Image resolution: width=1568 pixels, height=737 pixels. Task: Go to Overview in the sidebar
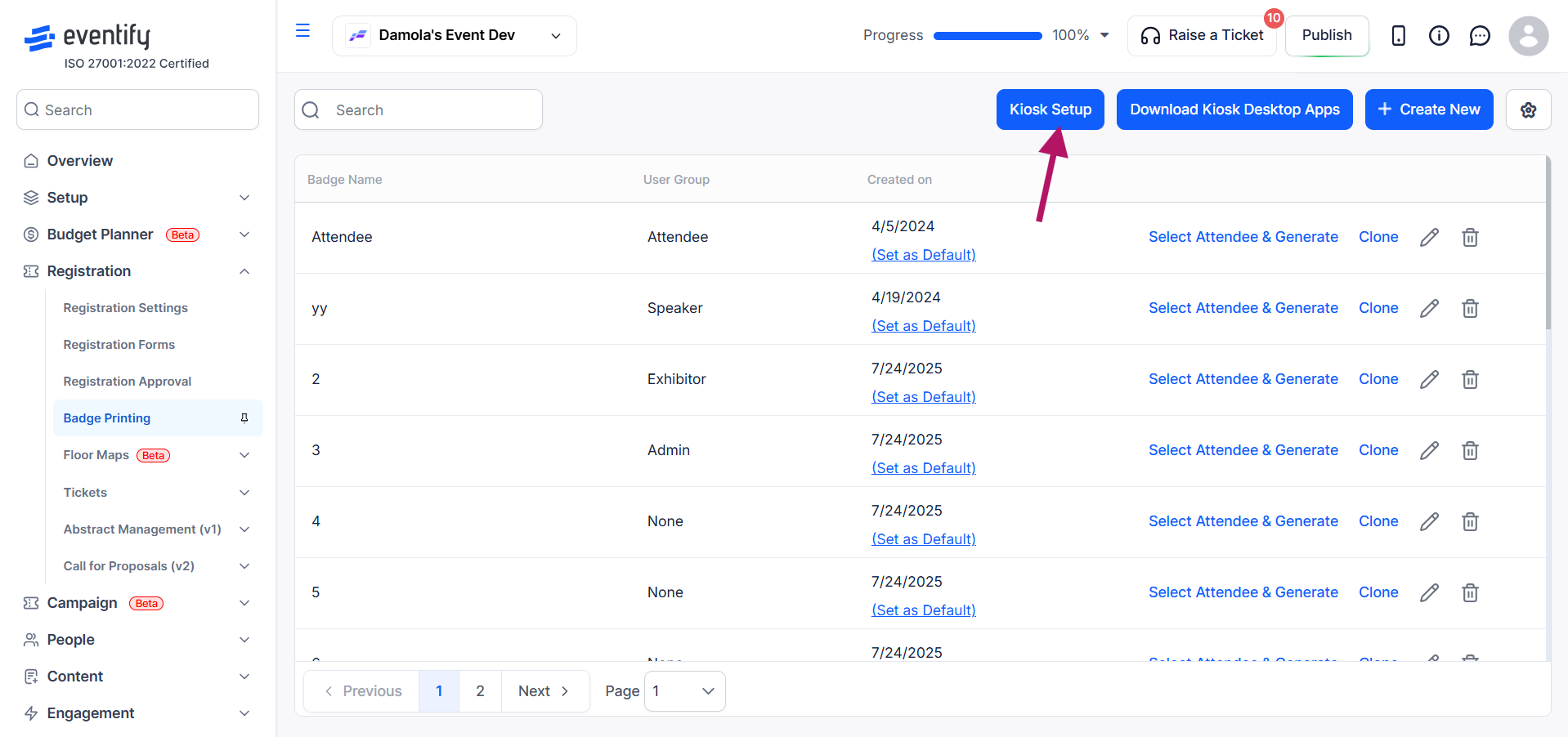[x=80, y=161]
